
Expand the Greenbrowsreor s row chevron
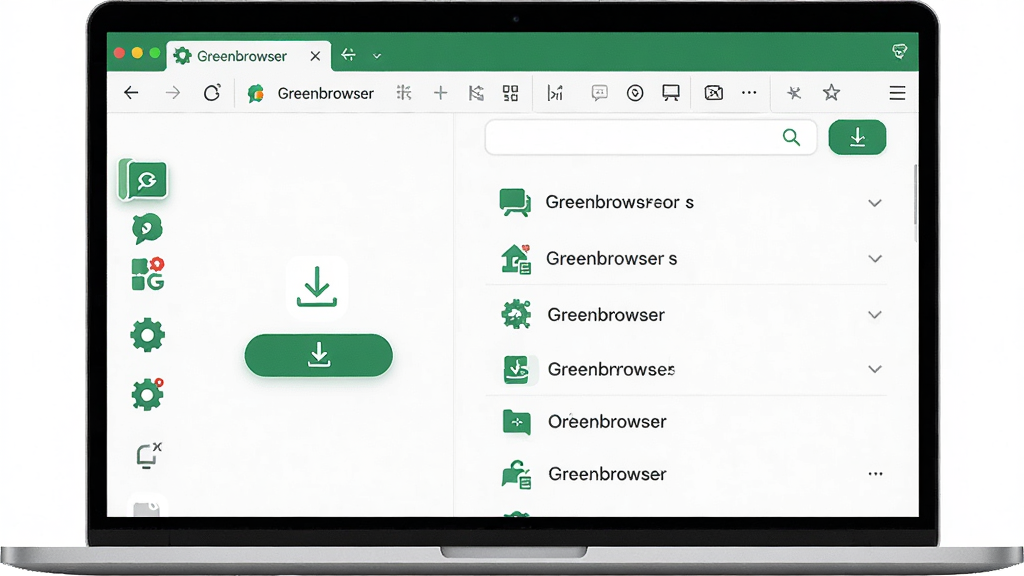(x=875, y=203)
